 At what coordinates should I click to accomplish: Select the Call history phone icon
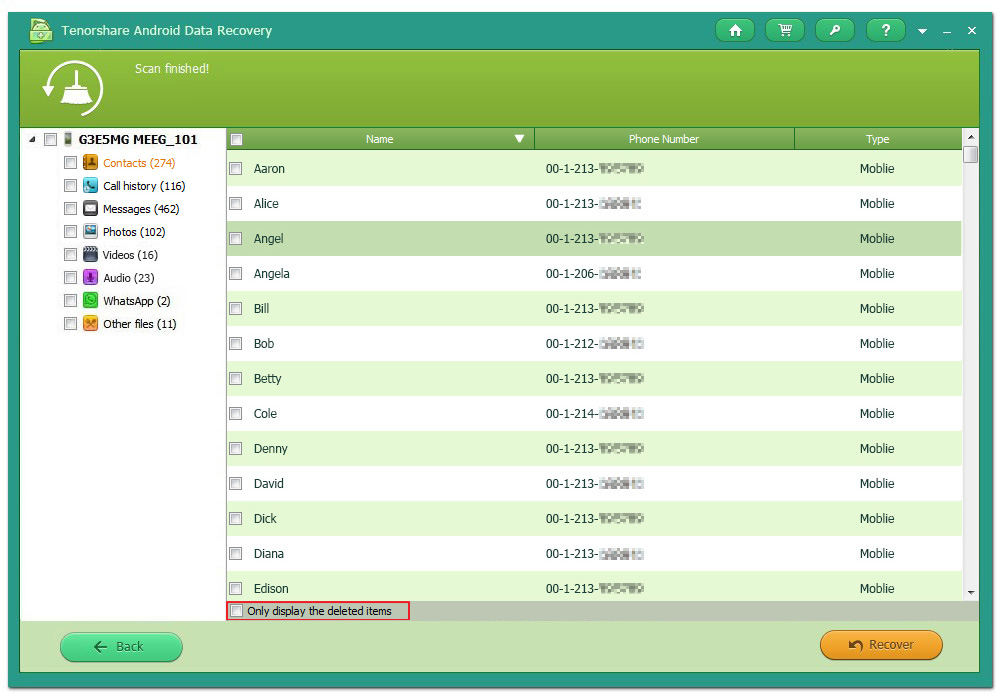90,186
